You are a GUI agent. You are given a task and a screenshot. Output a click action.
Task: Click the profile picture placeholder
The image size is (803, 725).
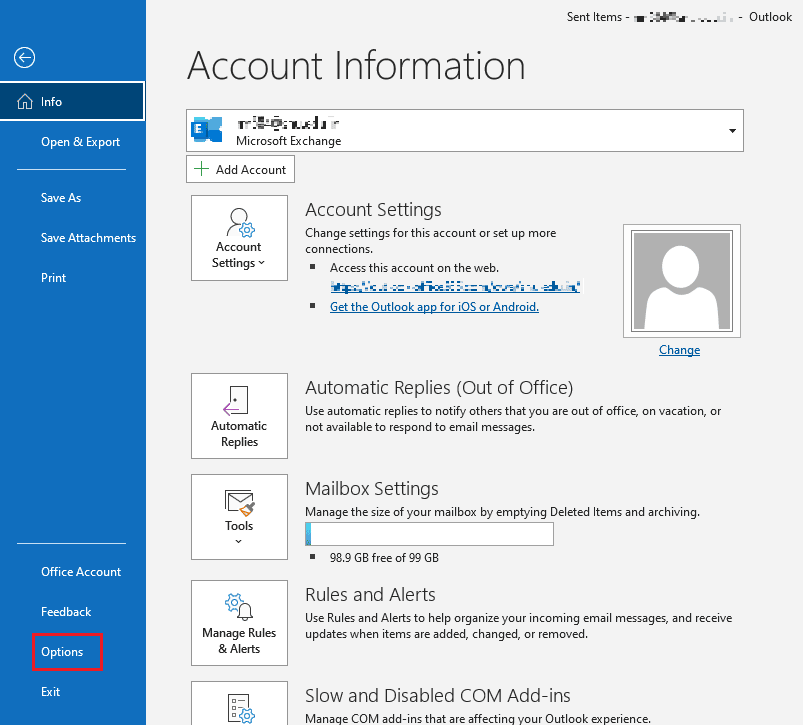click(x=681, y=280)
